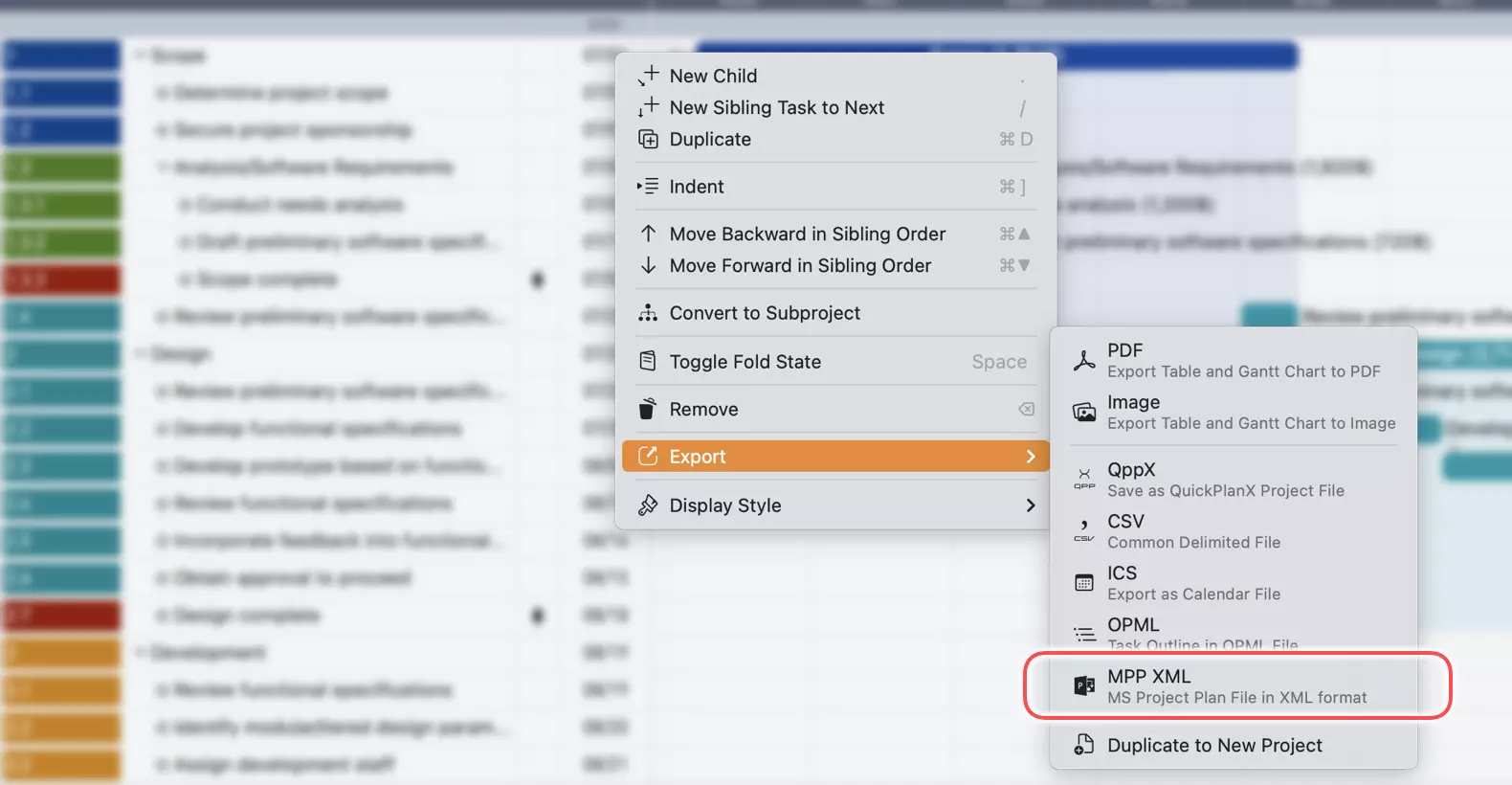Click the circled MPP XML icon
This screenshot has height=785, width=1512.
pos(1083,685)
